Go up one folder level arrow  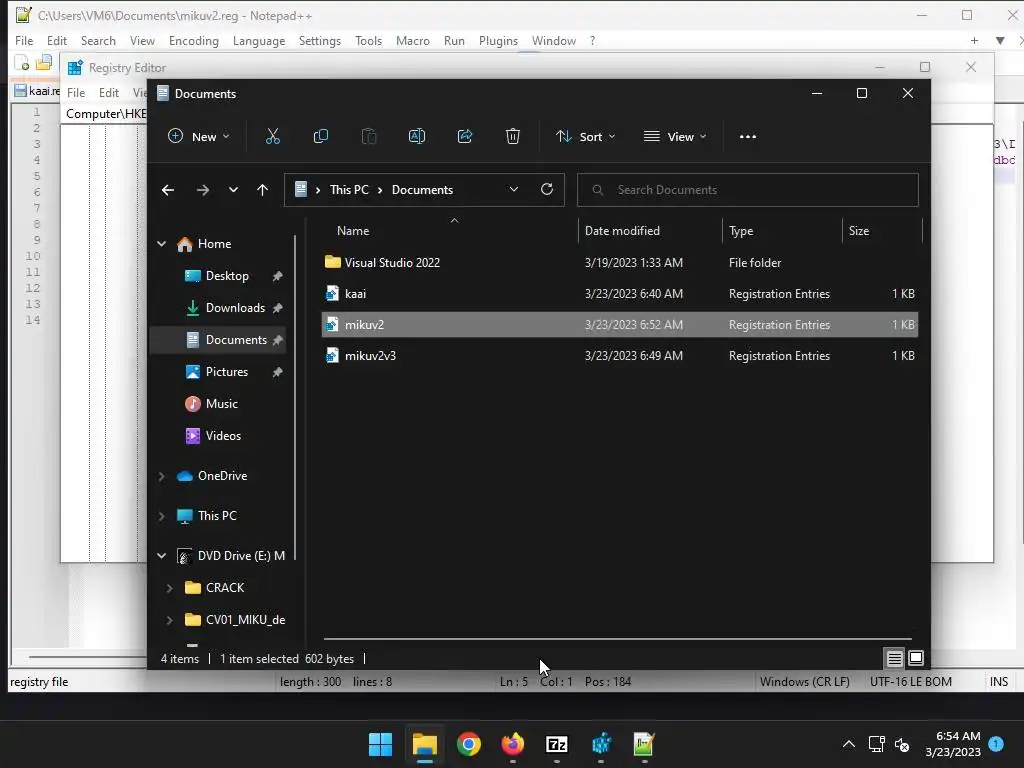263,190
